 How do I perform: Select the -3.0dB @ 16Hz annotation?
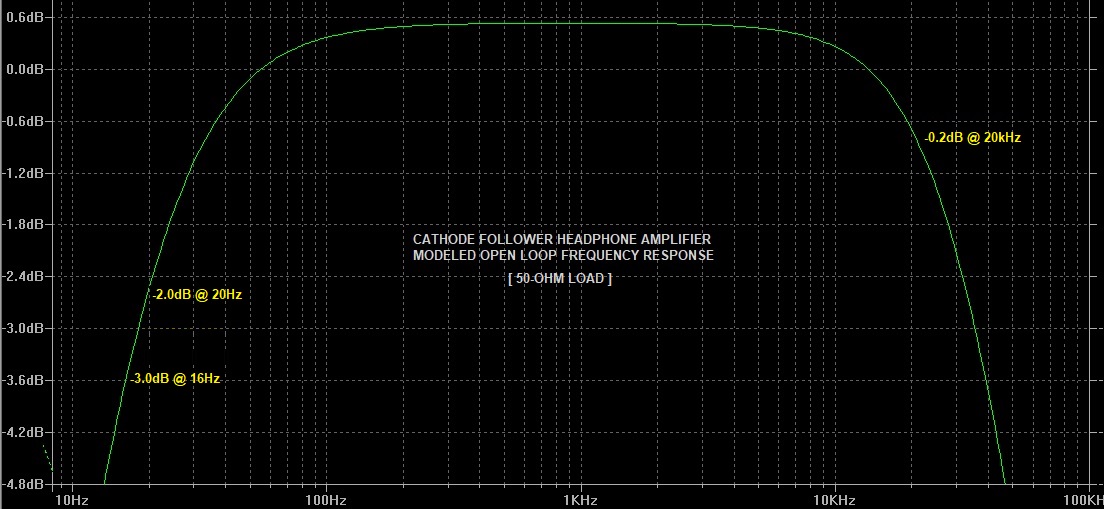point(175,379)
